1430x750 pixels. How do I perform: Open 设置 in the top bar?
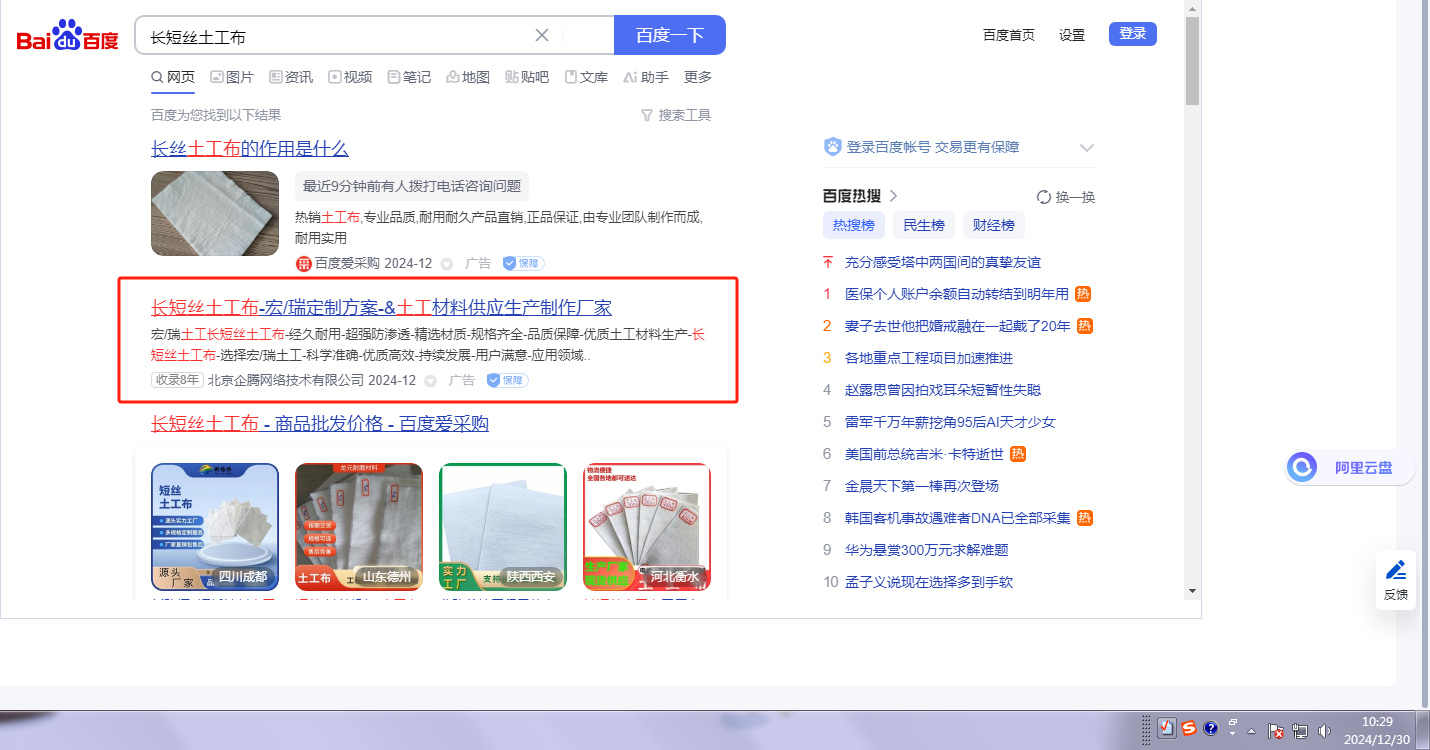click(x=1072, y=35)
